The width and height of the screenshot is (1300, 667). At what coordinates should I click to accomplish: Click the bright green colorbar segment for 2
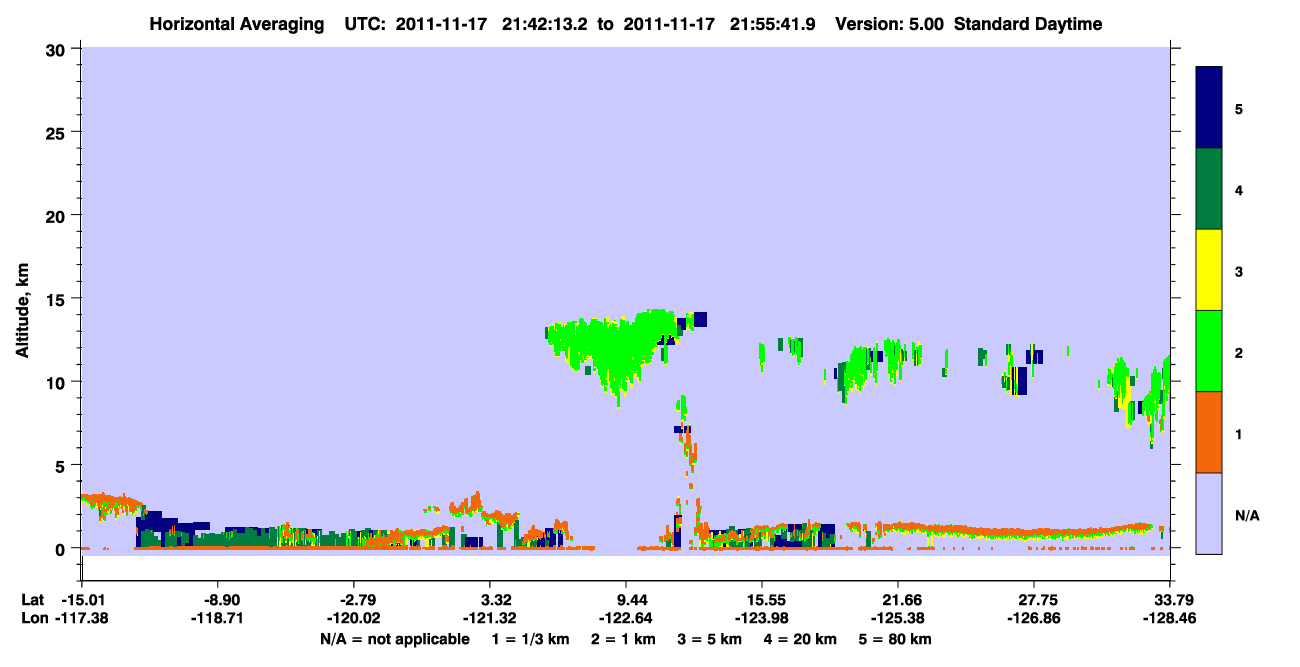coord(1209,351)
